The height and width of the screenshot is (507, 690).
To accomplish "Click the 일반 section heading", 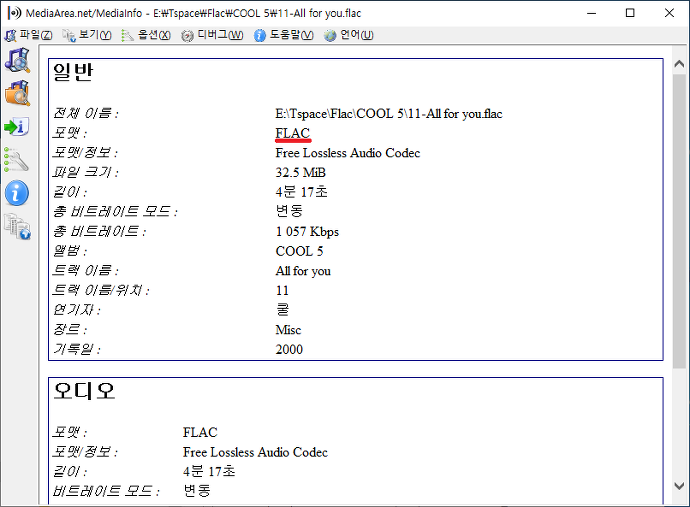I will pyautogui.click(x=73, y=72).
